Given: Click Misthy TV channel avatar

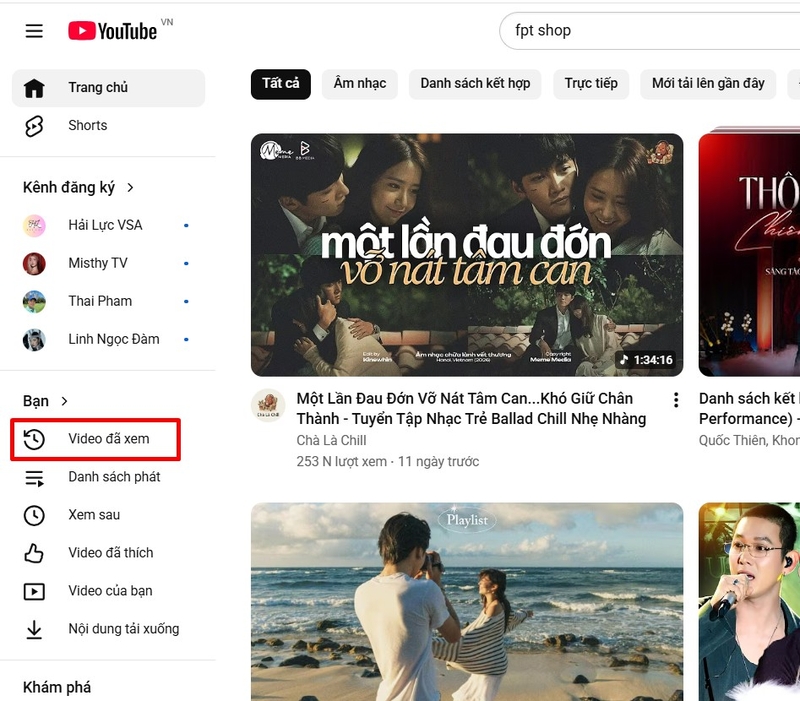Looking at the screenshot, I should click(34, 263).
